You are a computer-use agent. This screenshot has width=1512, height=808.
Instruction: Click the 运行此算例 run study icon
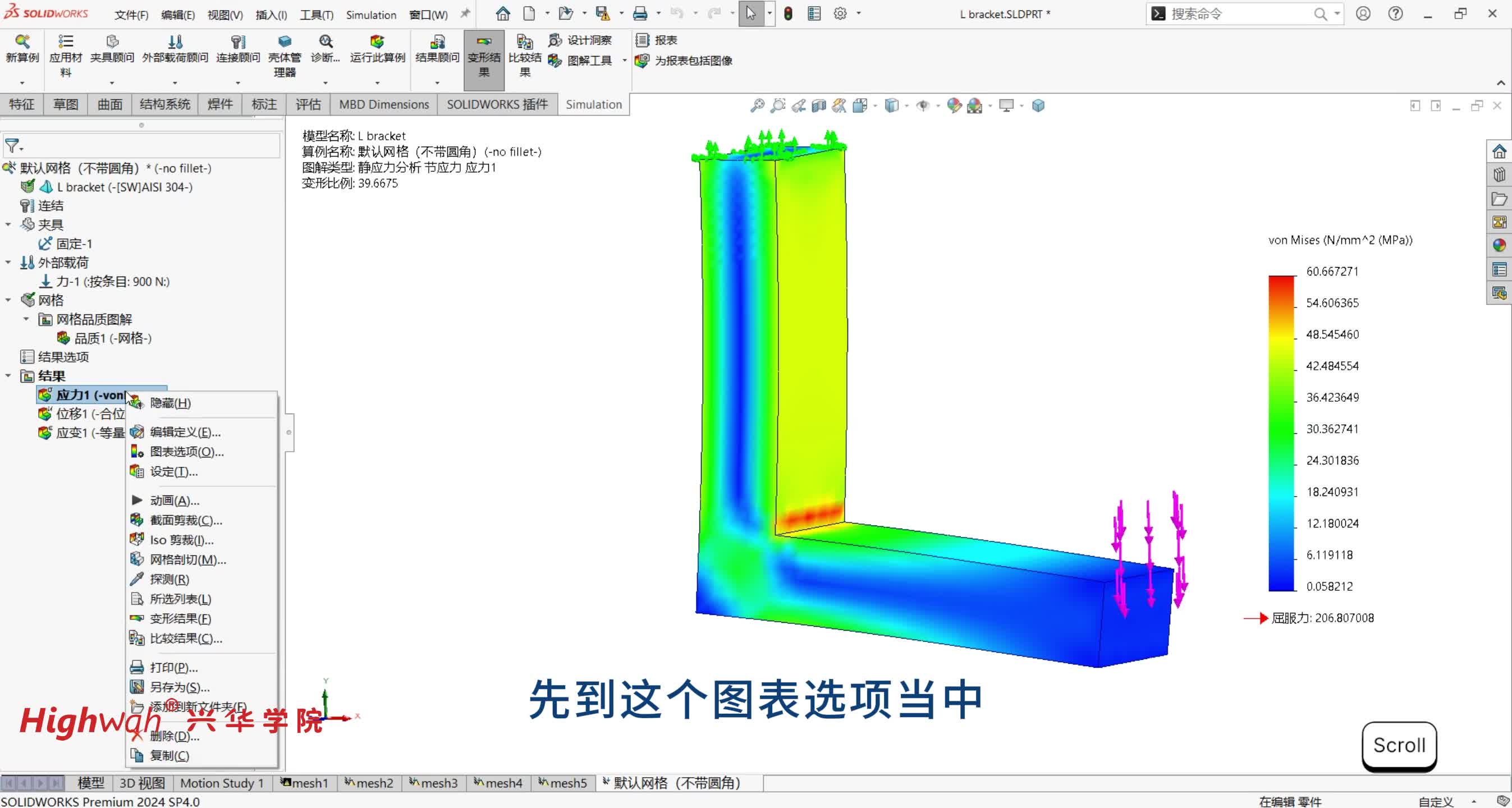click(377, 42)
